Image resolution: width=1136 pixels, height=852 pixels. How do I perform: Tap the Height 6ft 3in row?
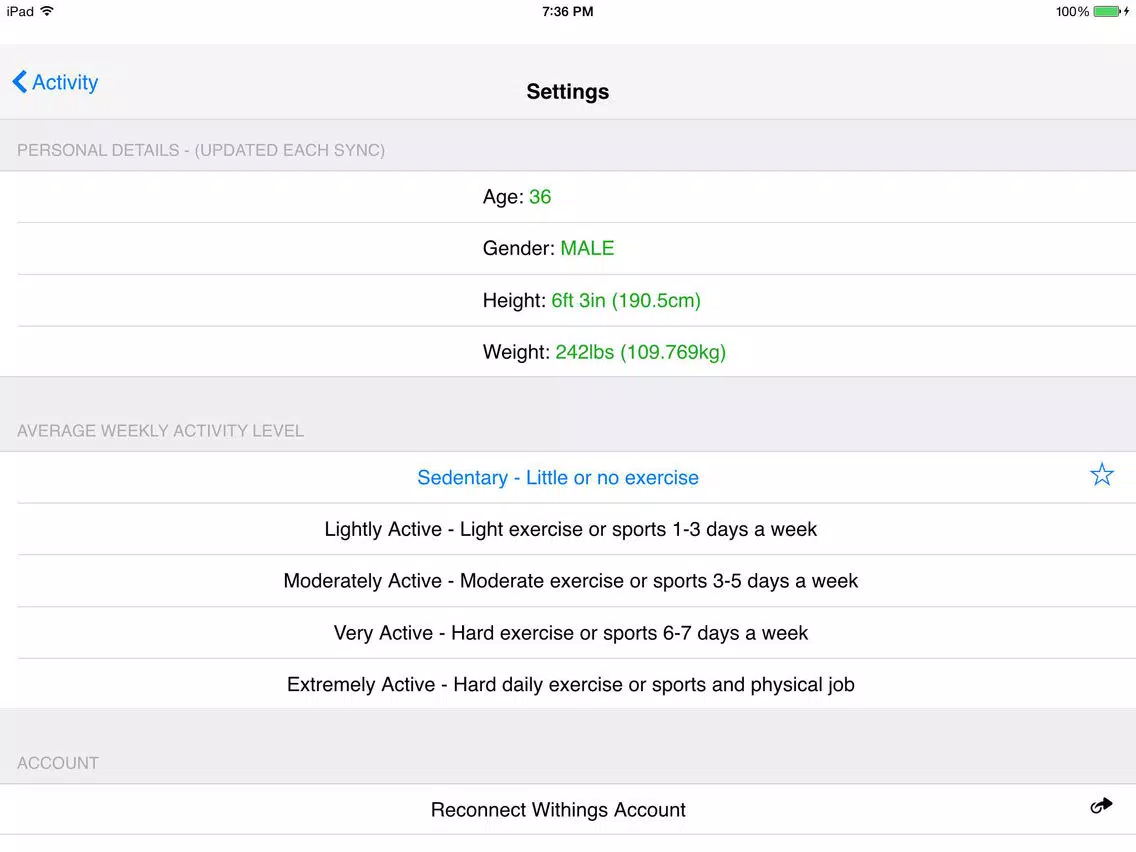pos(568,301)
